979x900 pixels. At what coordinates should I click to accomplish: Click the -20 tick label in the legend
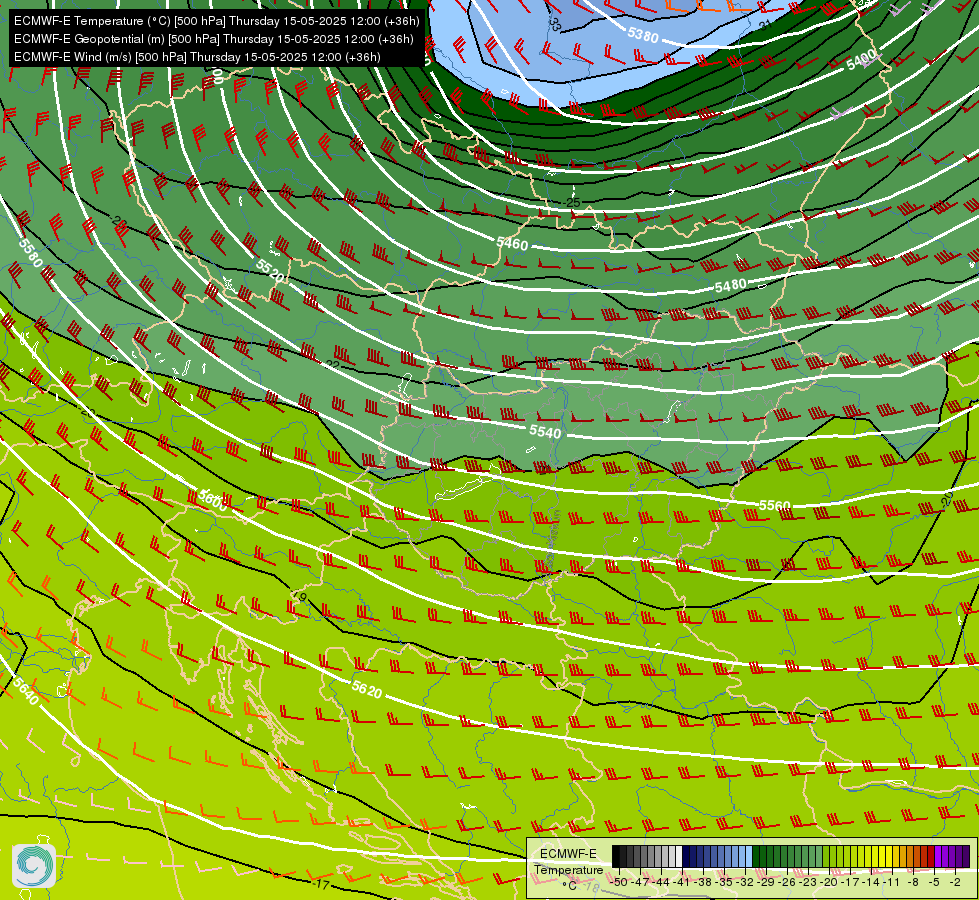coord(830,882)
